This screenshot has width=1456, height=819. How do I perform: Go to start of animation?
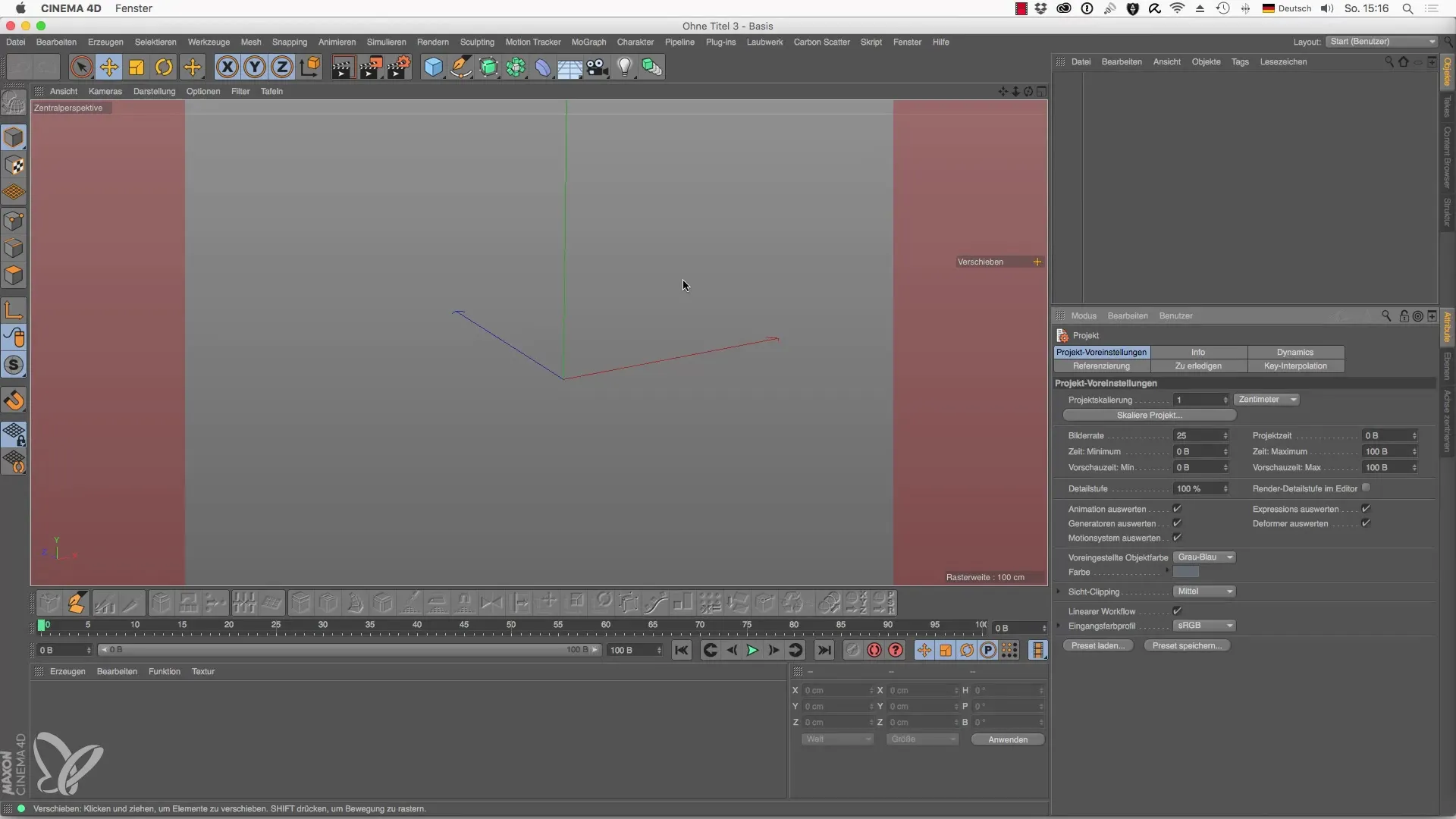coord(681,650)
